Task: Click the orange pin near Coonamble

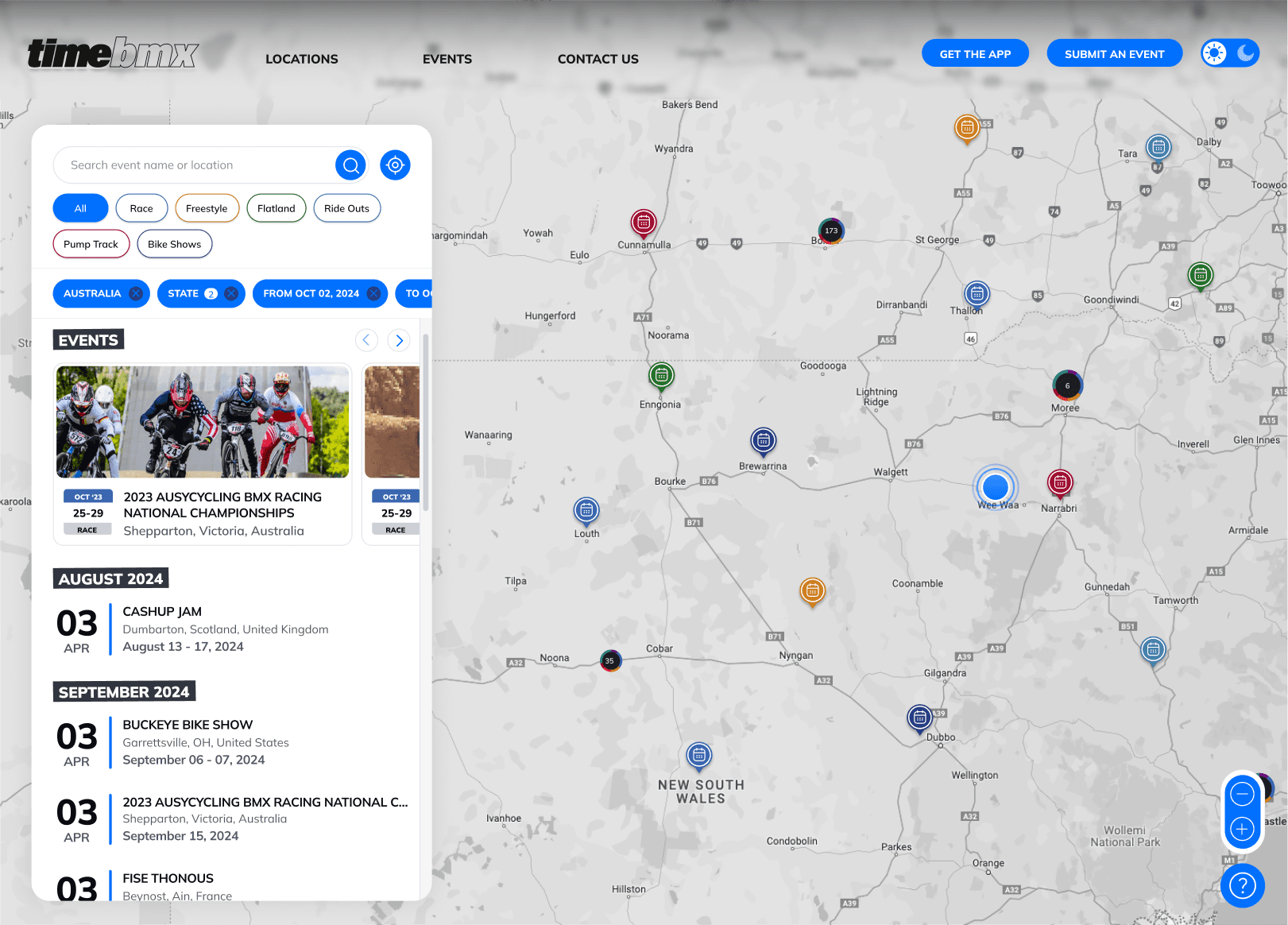Action: (812, 591)
